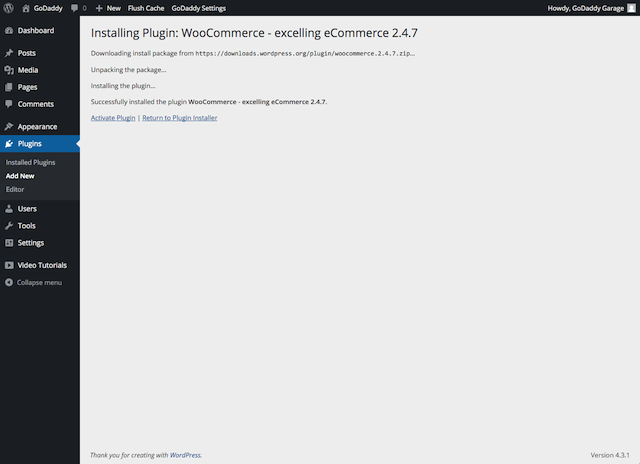Click the plus icon next to New
This screenshot has height=464, width=640.
tap(99, 8)
